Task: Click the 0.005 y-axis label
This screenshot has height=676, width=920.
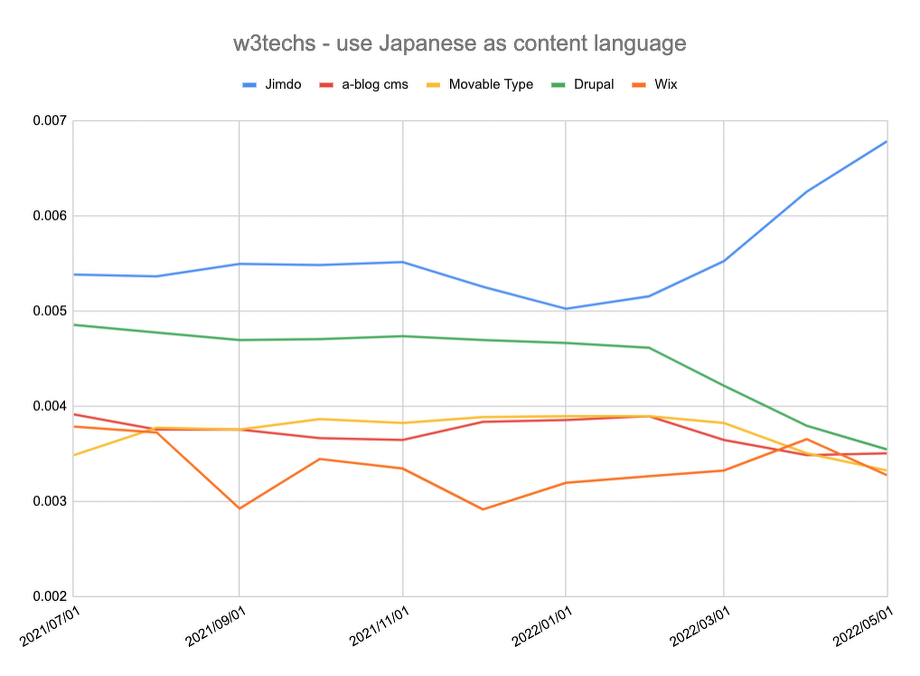Action: [48, 311]
